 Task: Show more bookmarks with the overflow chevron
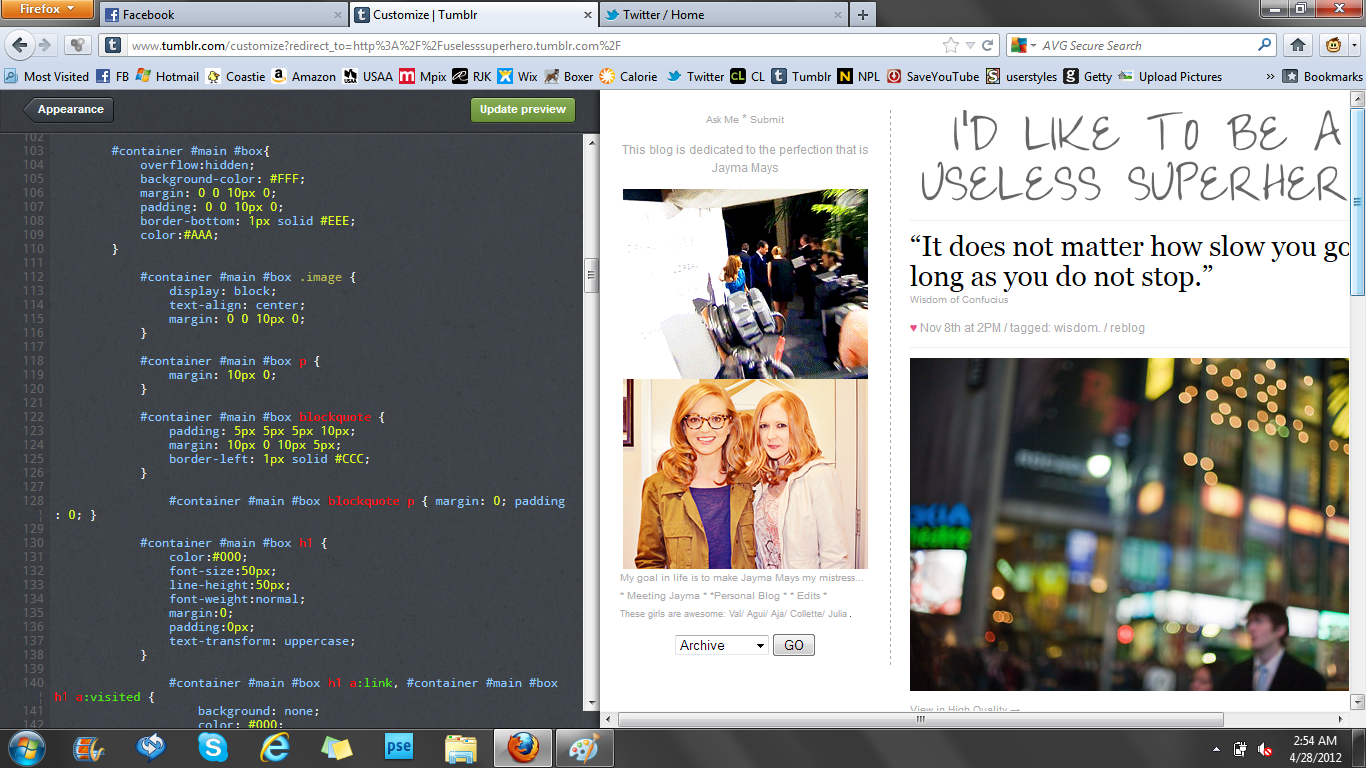click(x=1270, y=76)
